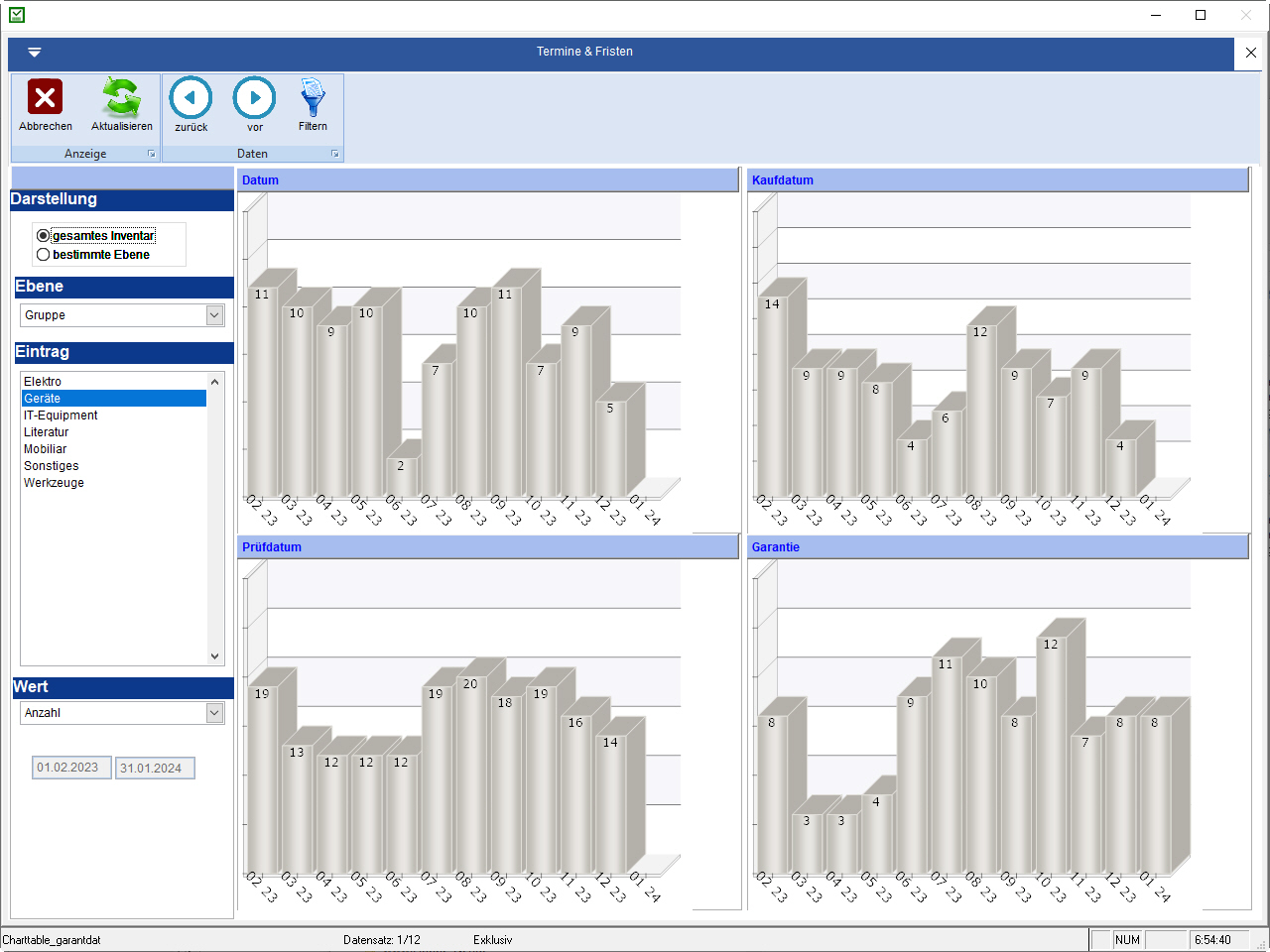Close the Termine & Fristen panel
The width and height of the screenshot is (1270, 952).
pyautogui.click(x=1250, y=53)
